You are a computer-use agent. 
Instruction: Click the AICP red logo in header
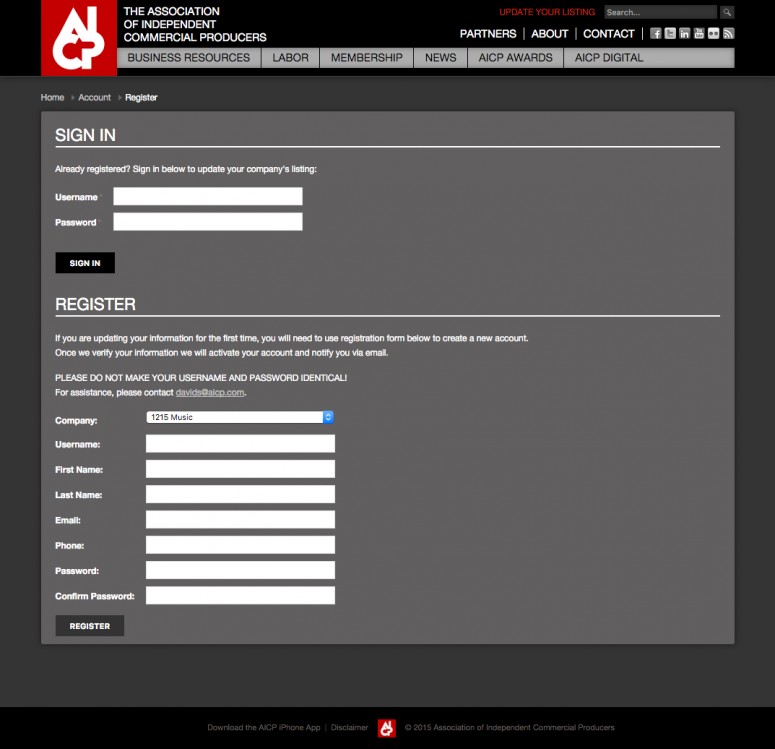pyautogui.click(x=79, y=38)
